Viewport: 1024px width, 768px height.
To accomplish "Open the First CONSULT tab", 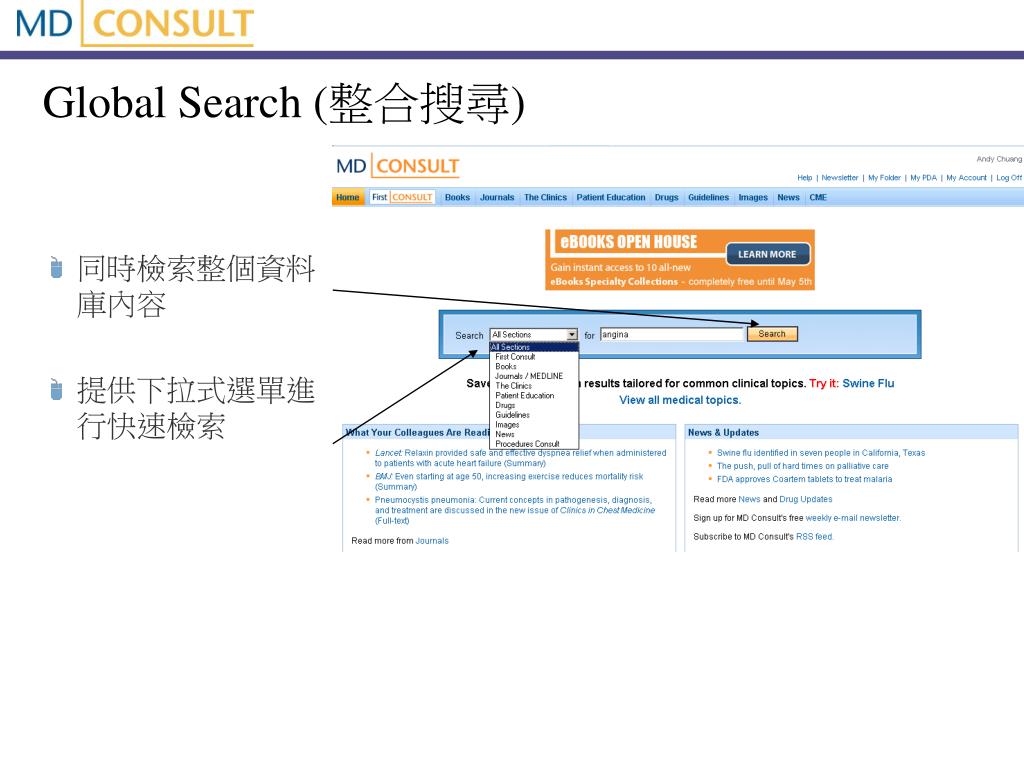I will pos(402,197).
